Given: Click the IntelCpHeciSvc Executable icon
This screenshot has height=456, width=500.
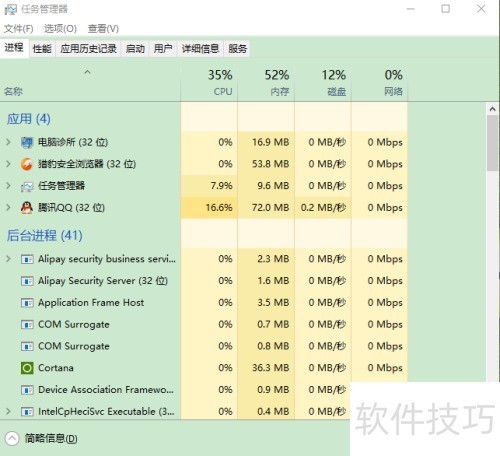Looking at the screenshot, I should click(x=27, y=412).
